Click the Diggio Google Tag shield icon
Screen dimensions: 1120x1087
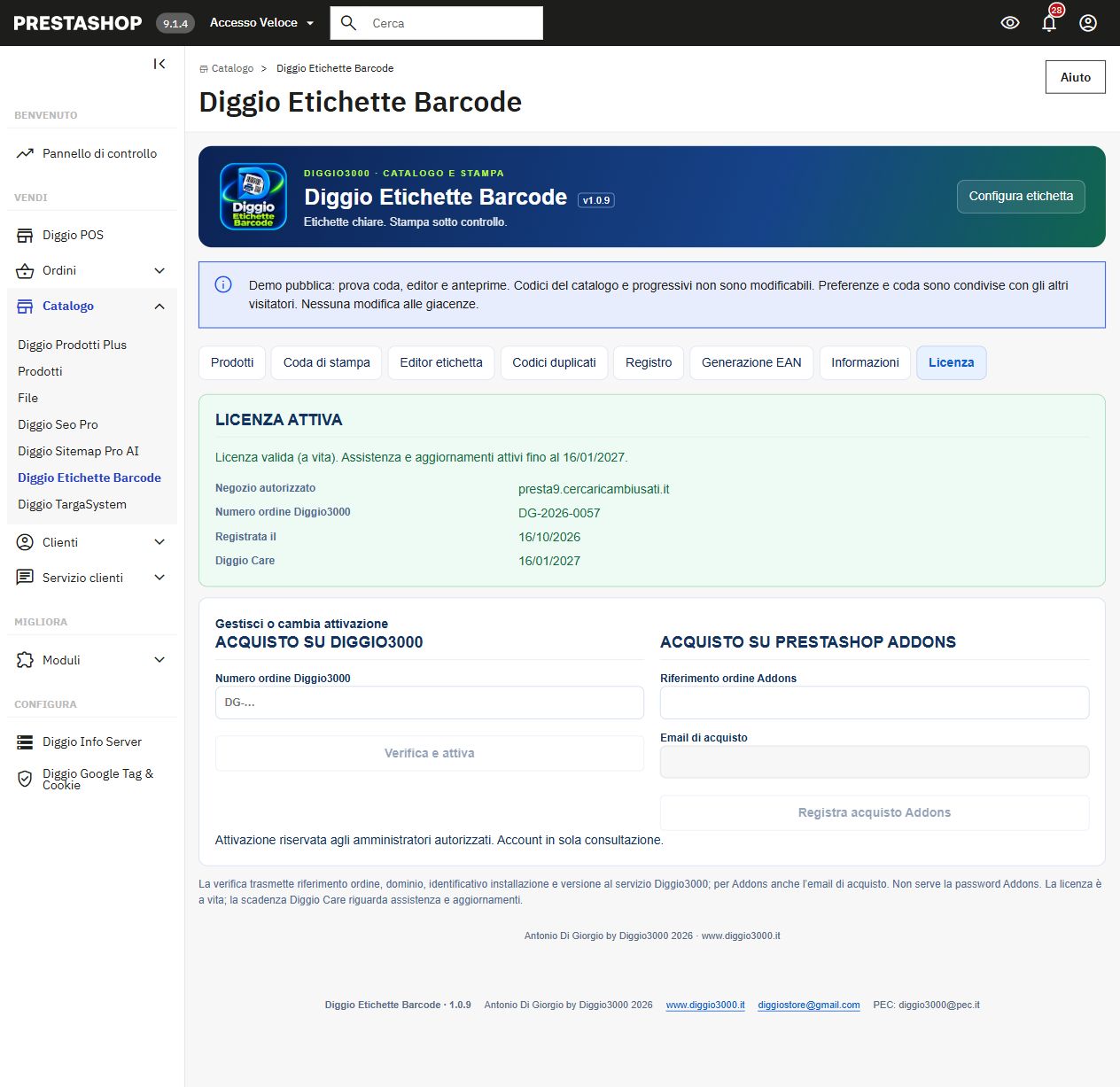[25, 779]
